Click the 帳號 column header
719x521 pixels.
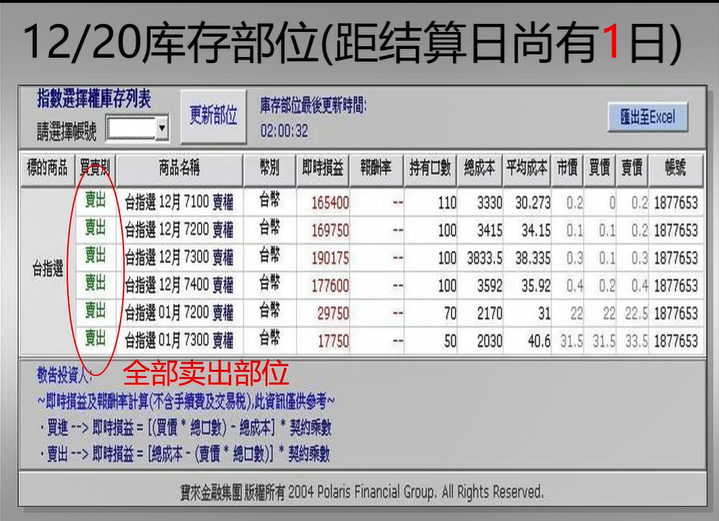click(x=675, y=169)
